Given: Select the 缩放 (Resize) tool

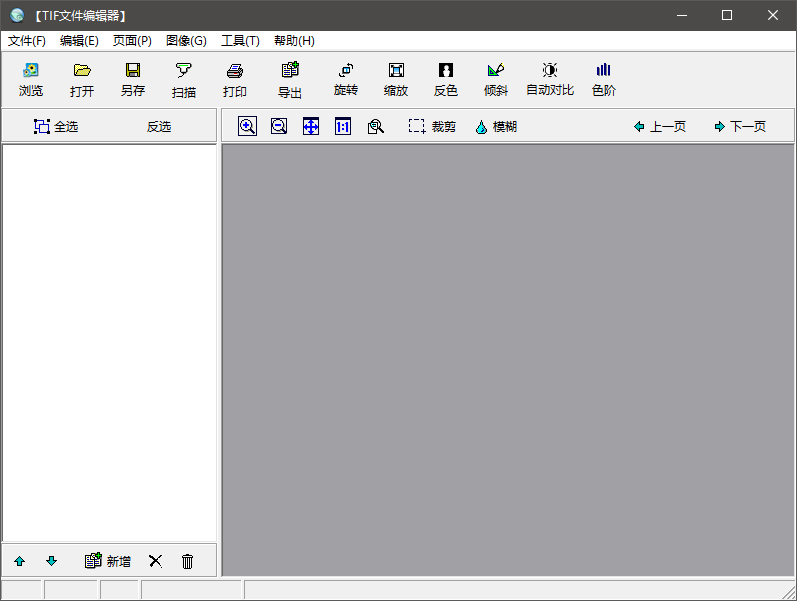Looking at the screenshot, I should click(396, 79).
